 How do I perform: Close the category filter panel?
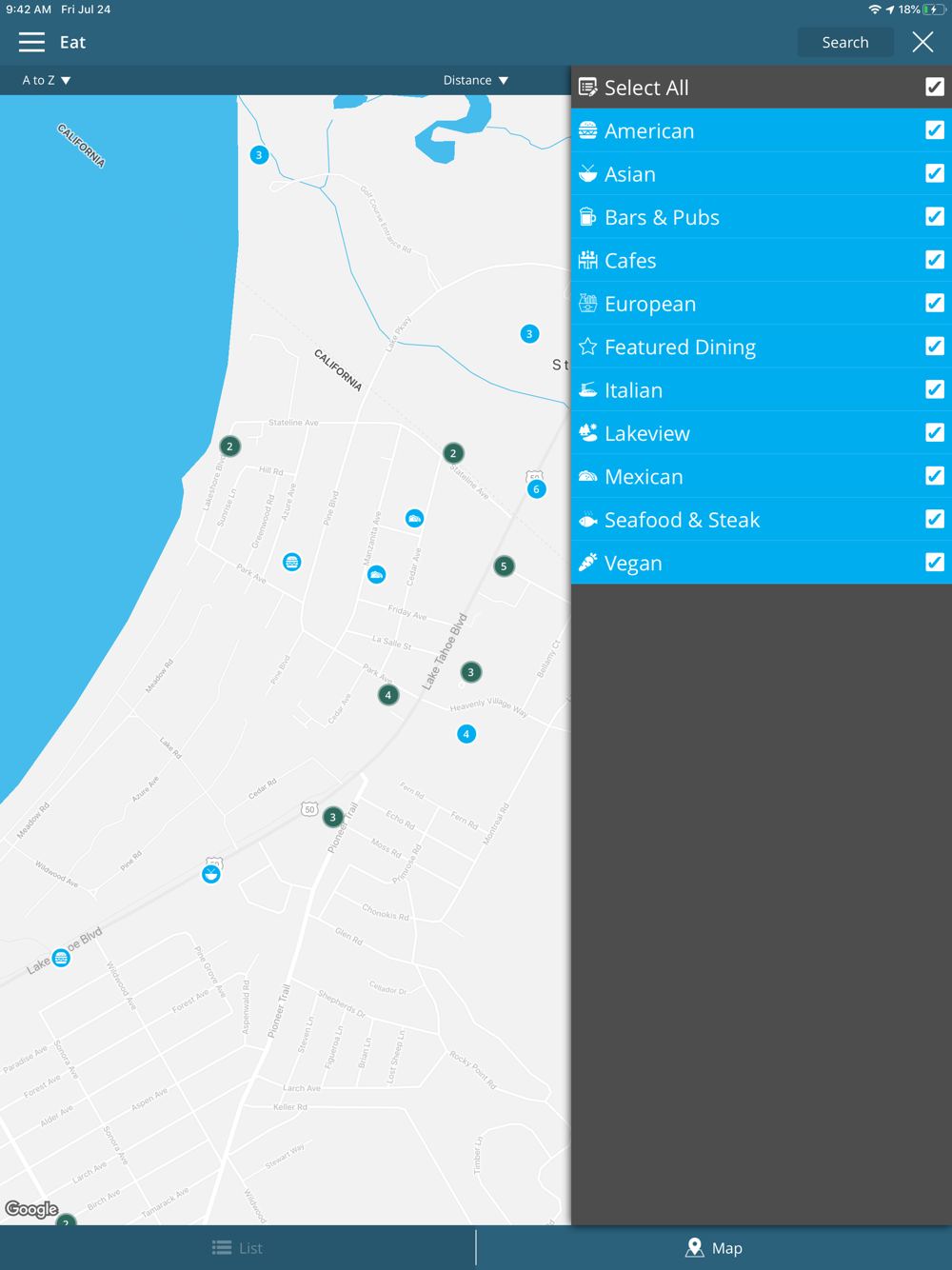coord(922,42)
